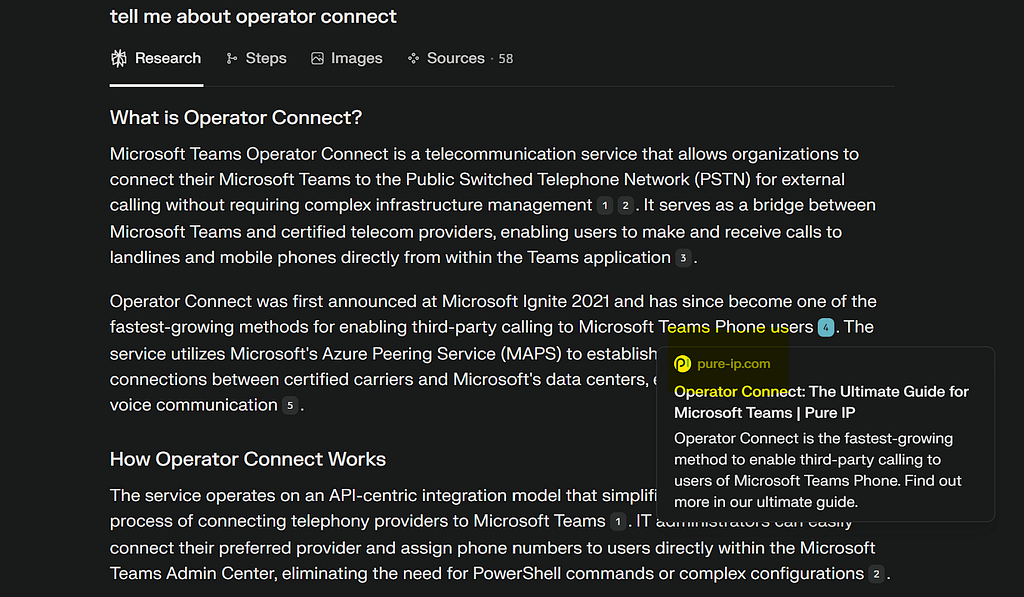Click the Research tab icon
The image size is (1024, 597).
pos(119,58)
